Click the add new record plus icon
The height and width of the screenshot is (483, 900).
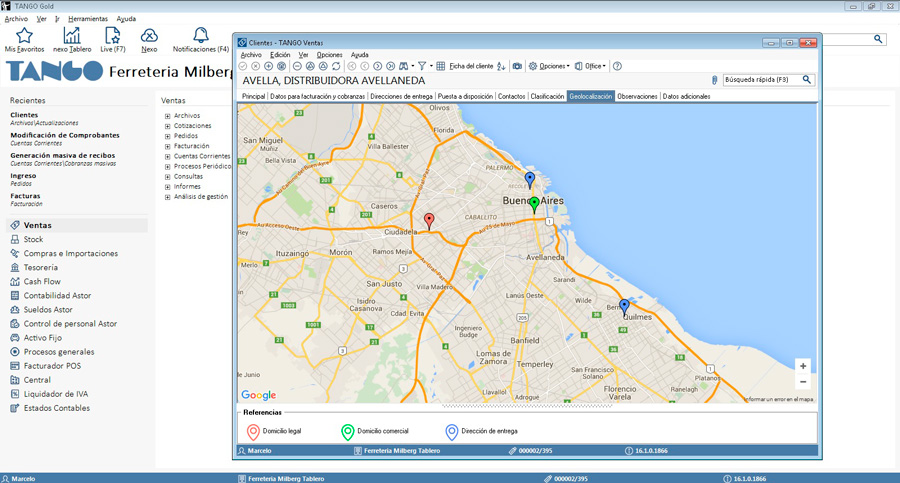268,66
